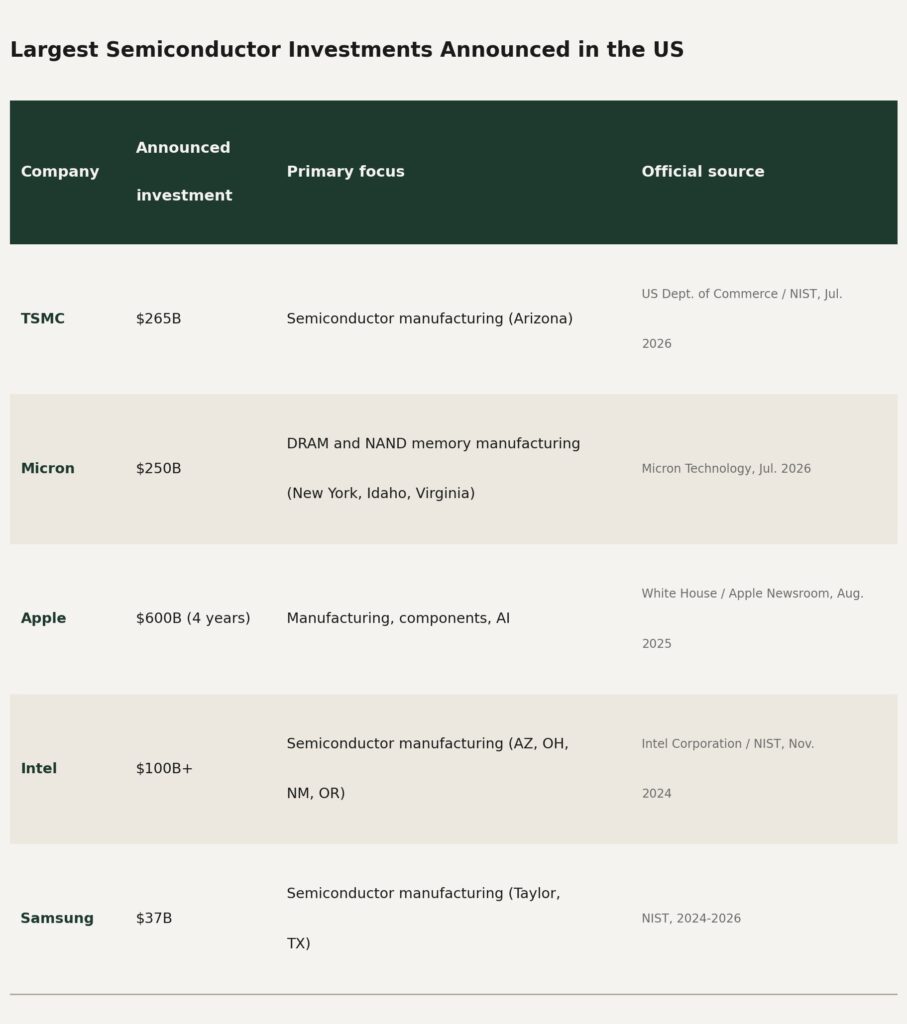Open the White House / Apple Newsroom source
The height and width of the screenshot is (1024, 907).
click(x=752, y=618)
